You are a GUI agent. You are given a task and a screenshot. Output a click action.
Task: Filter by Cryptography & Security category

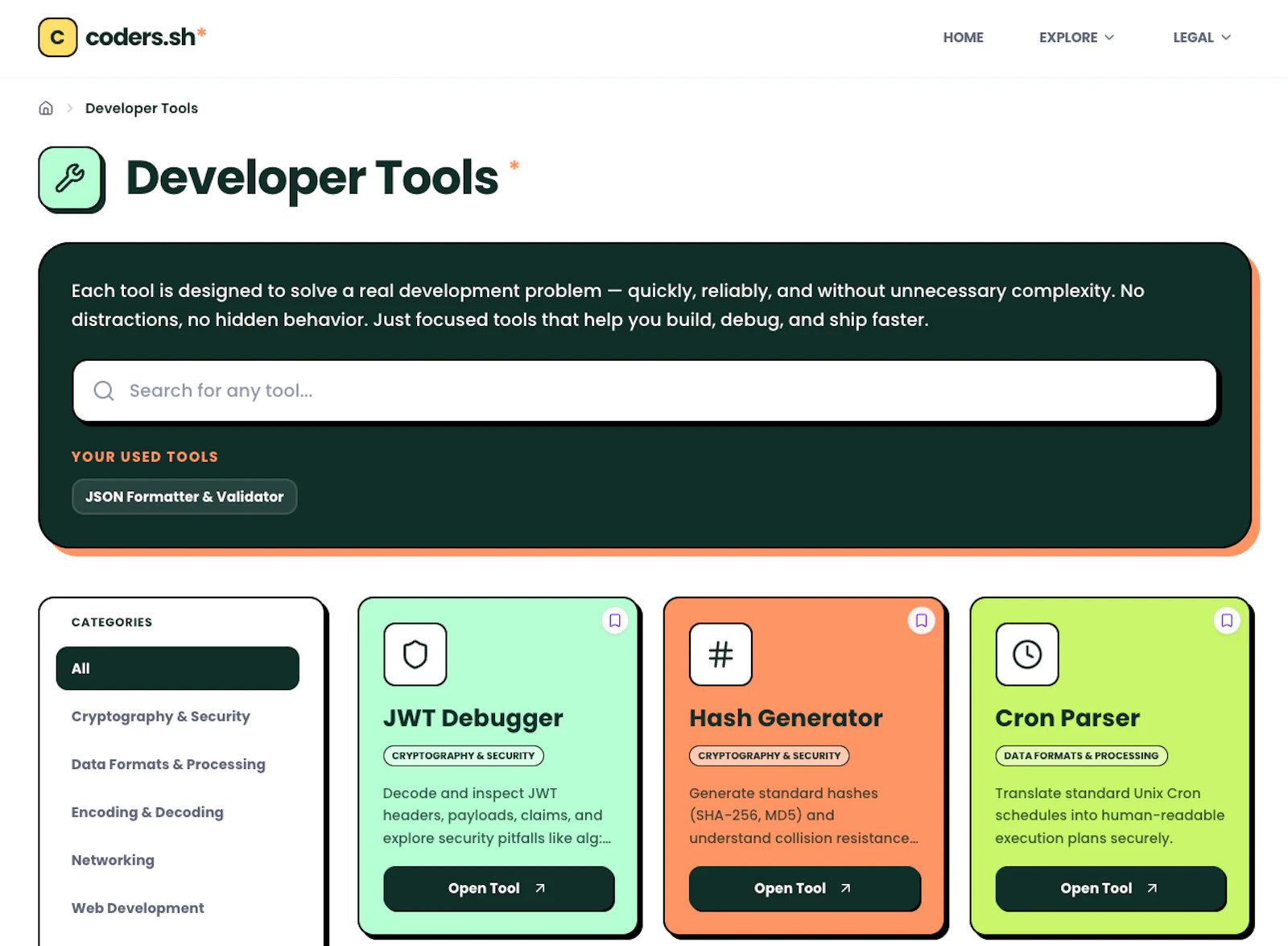click(x=161, y=717)
